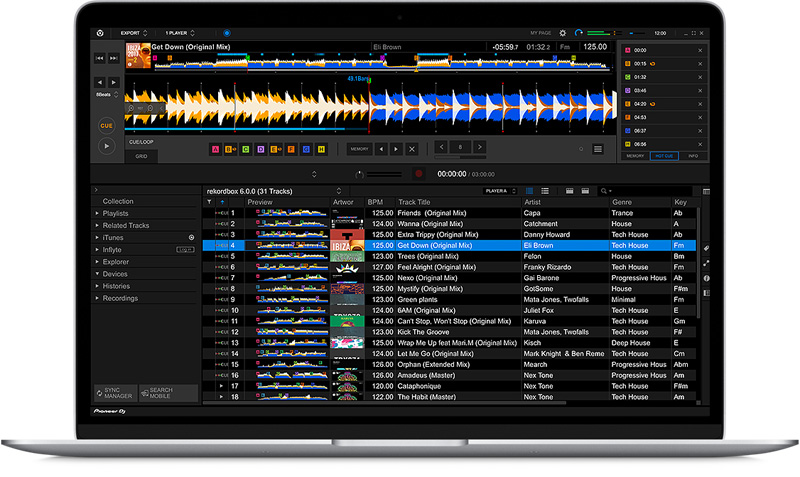Image resolution: width=800 pixels, height=477 pixels.
Task: Click the MEMORY cue button
Action: click(x=359, y=149)
